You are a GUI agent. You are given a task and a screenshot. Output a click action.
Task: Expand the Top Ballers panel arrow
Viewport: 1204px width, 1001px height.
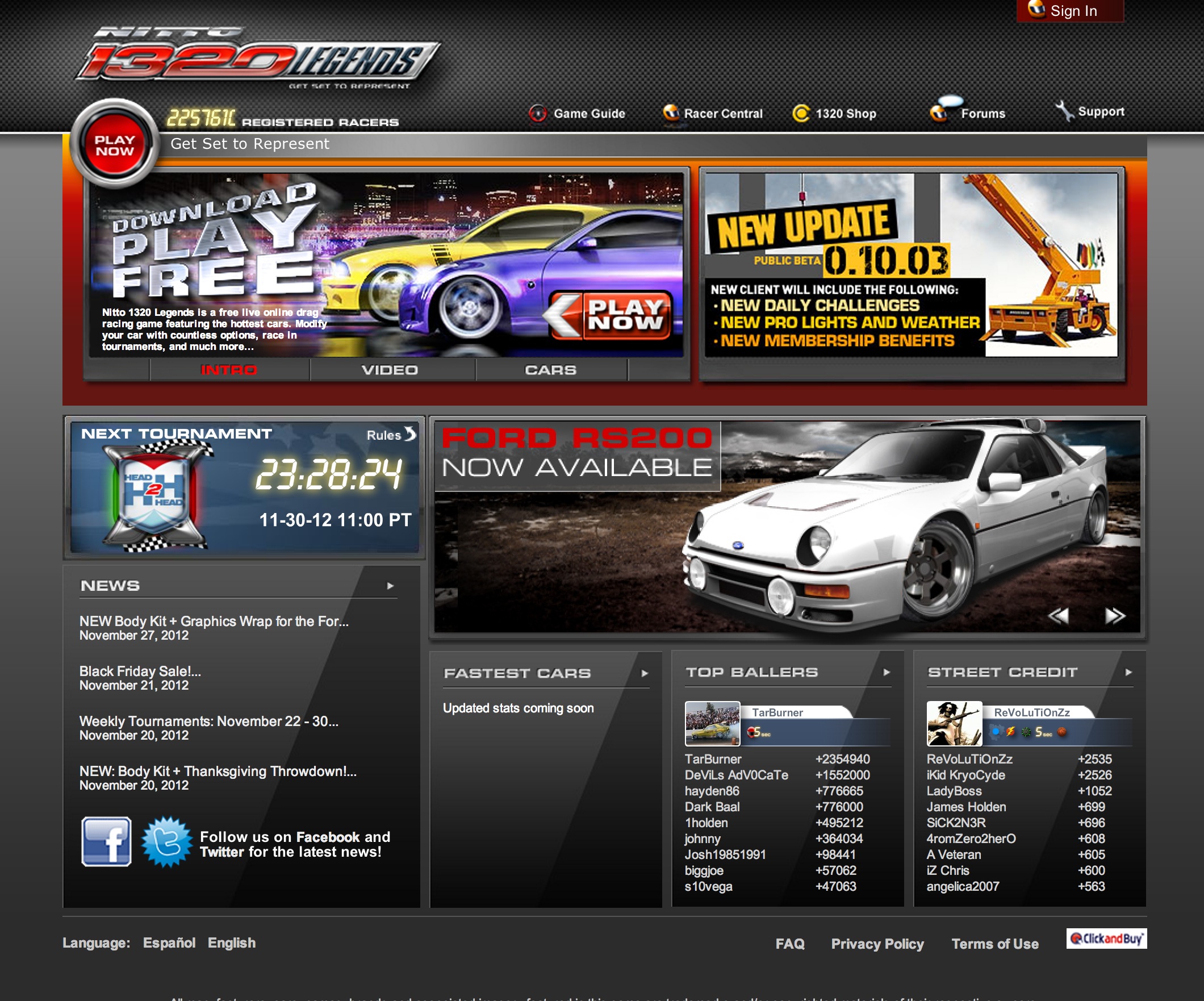(x=887, y=671)
